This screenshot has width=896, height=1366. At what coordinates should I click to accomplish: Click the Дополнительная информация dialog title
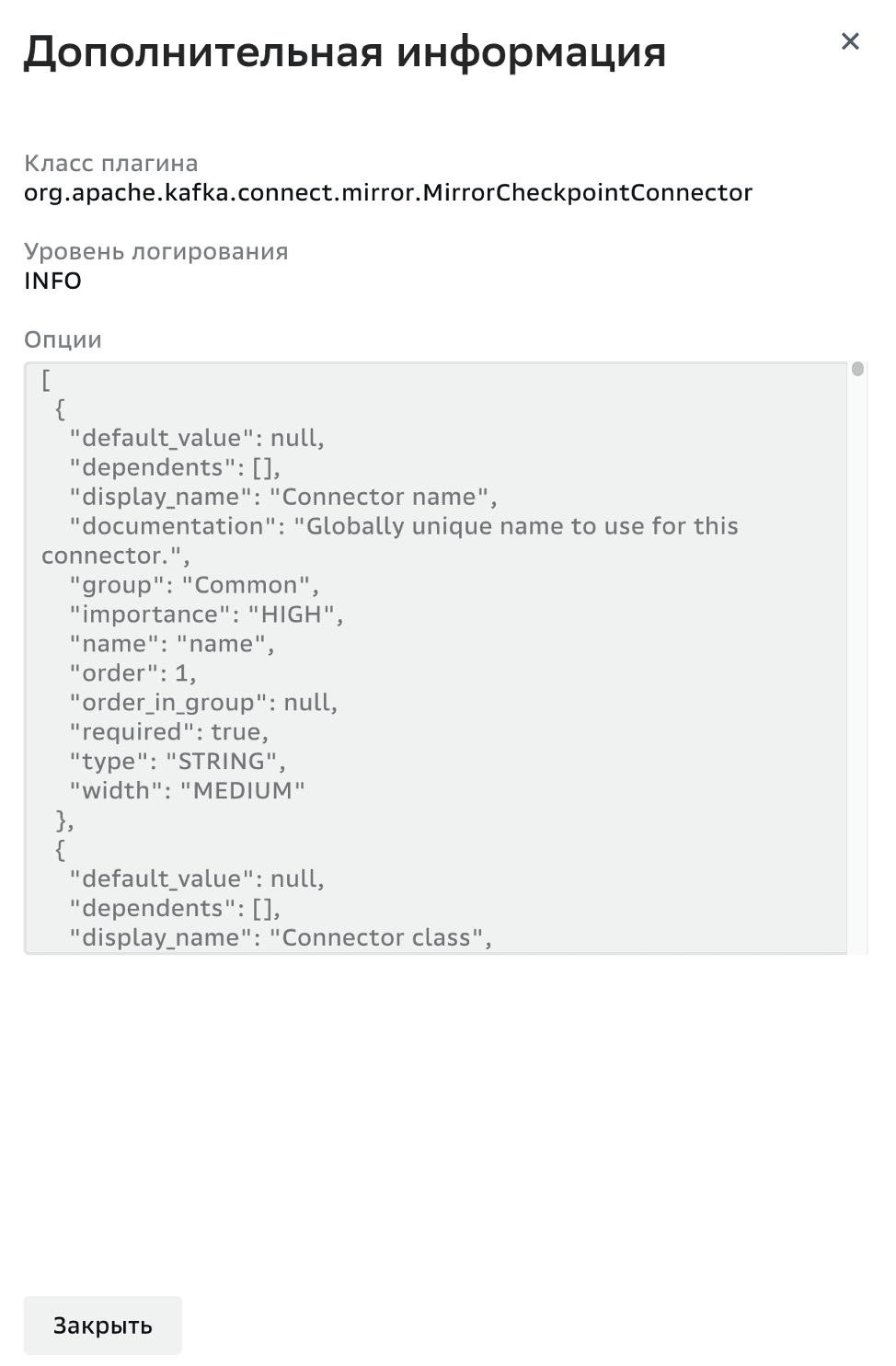coord(344,52)
